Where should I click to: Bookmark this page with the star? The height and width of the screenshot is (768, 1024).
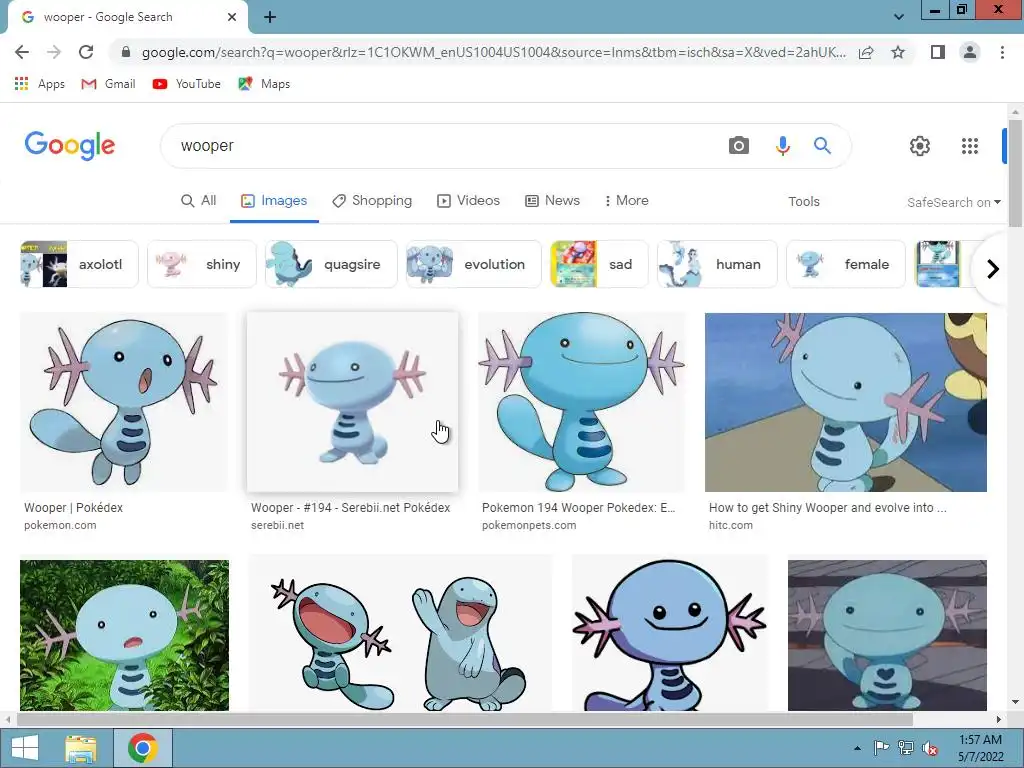898,52
